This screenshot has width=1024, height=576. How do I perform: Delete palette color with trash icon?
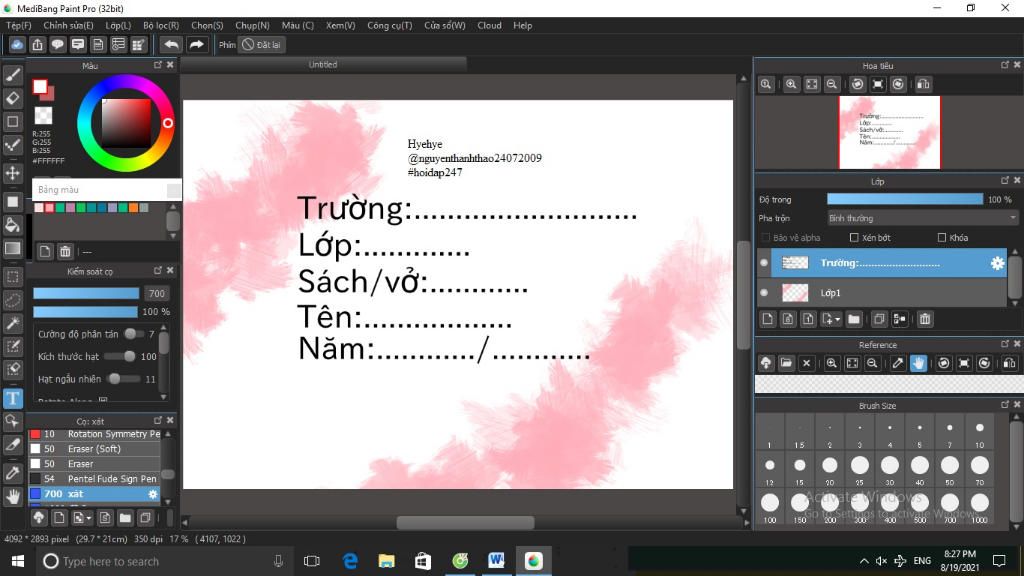point(65,251)
